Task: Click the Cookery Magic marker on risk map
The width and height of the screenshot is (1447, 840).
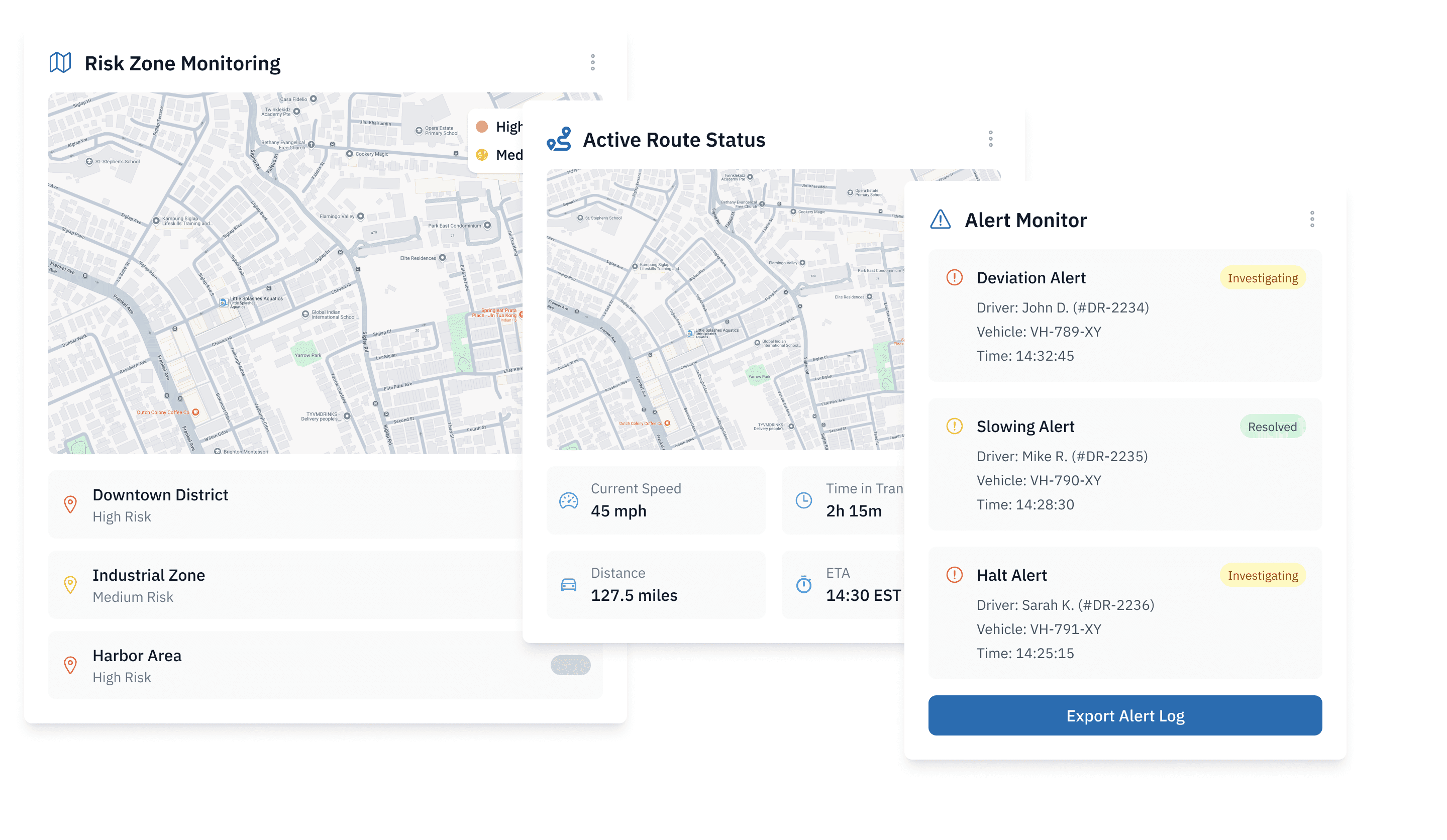Action: point(349,154)
